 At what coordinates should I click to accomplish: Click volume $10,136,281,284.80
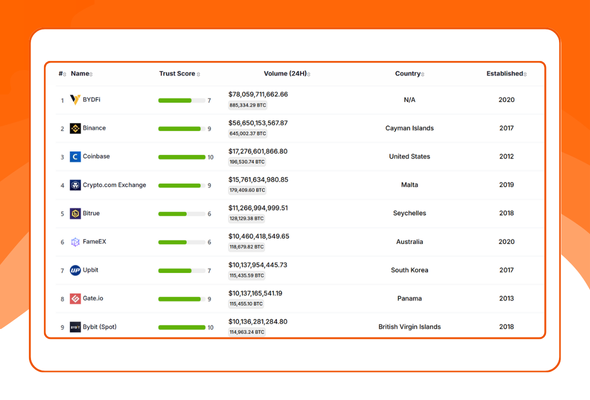(258, 322)
